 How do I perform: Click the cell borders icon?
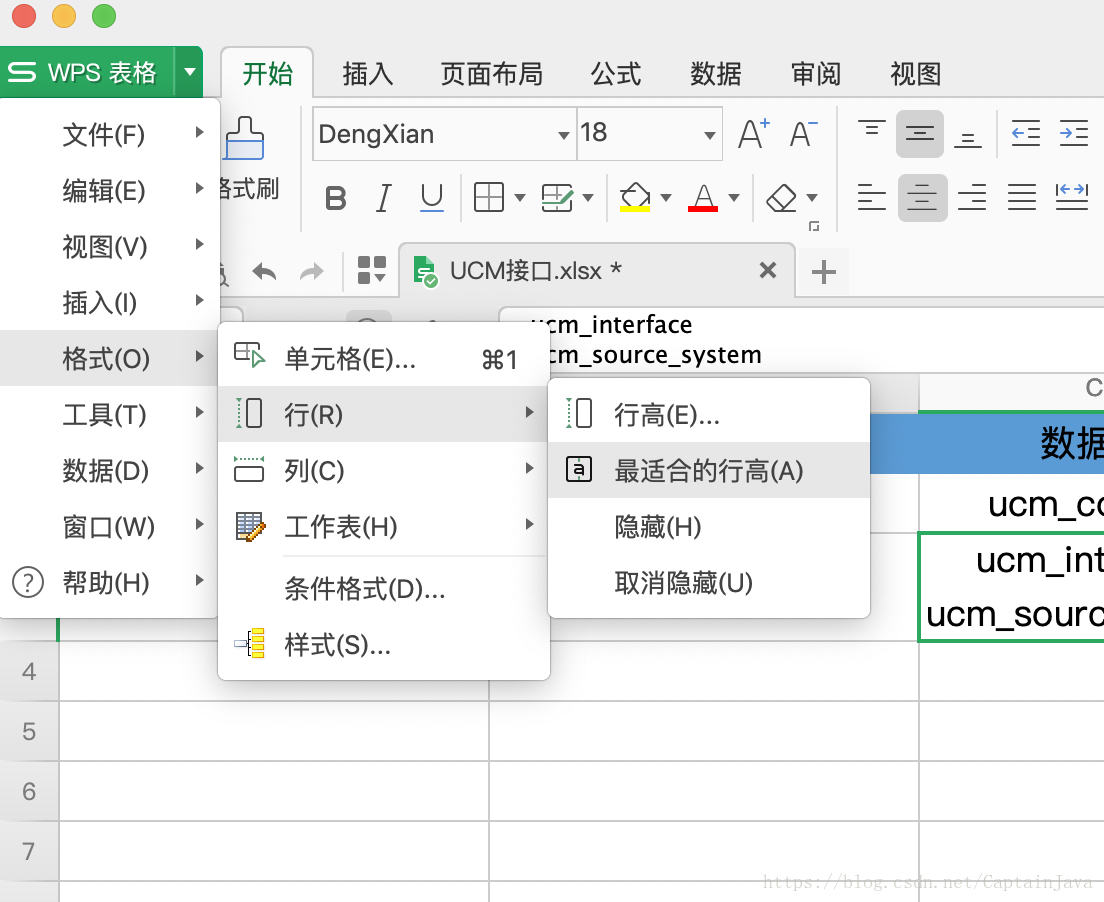pyautogui.click(x=489, y=197)
